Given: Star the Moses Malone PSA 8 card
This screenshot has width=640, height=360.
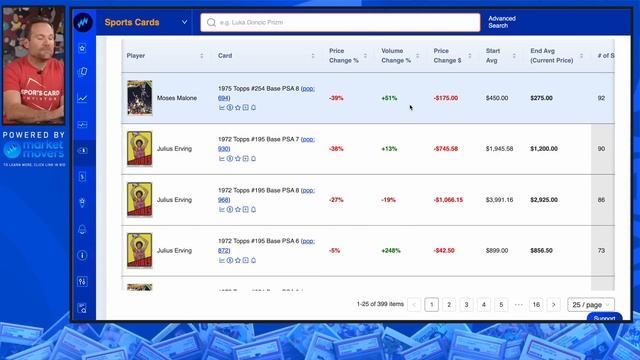Looking at the screenshot, I should (238, 108).
